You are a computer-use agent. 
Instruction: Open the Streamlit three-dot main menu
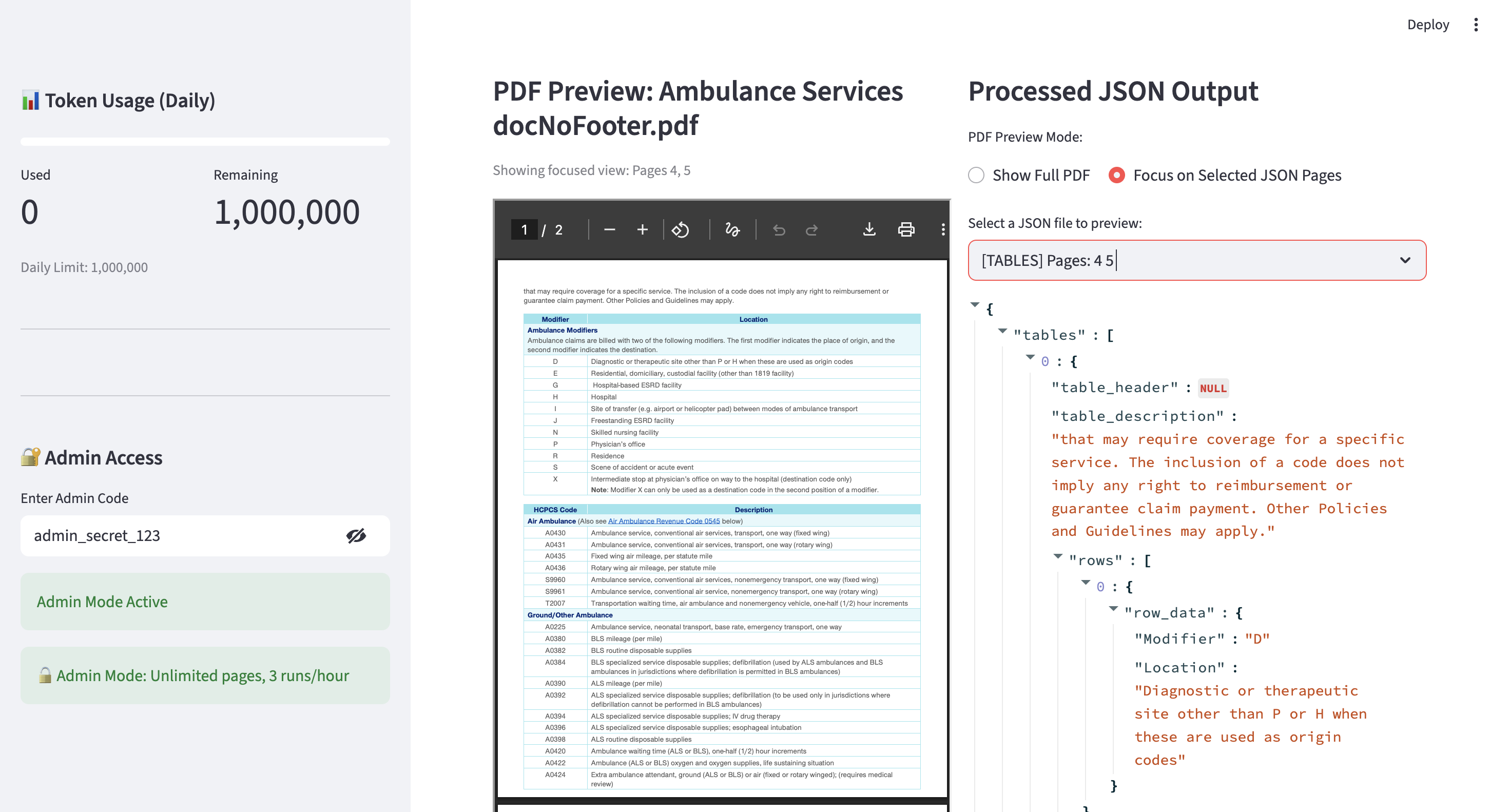(1476, 25)
